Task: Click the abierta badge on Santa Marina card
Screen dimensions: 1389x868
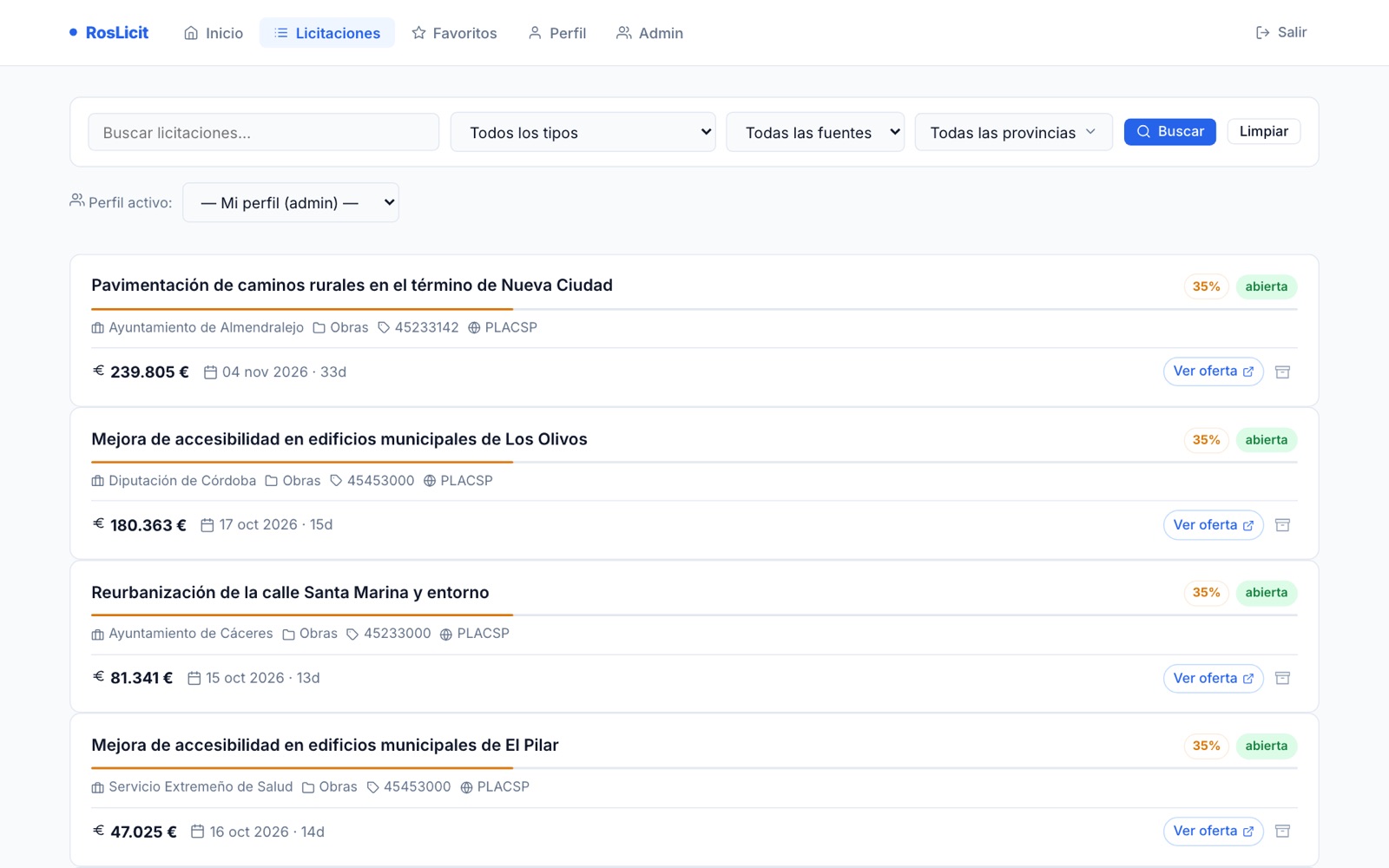Action: (x=1267, y=593)
